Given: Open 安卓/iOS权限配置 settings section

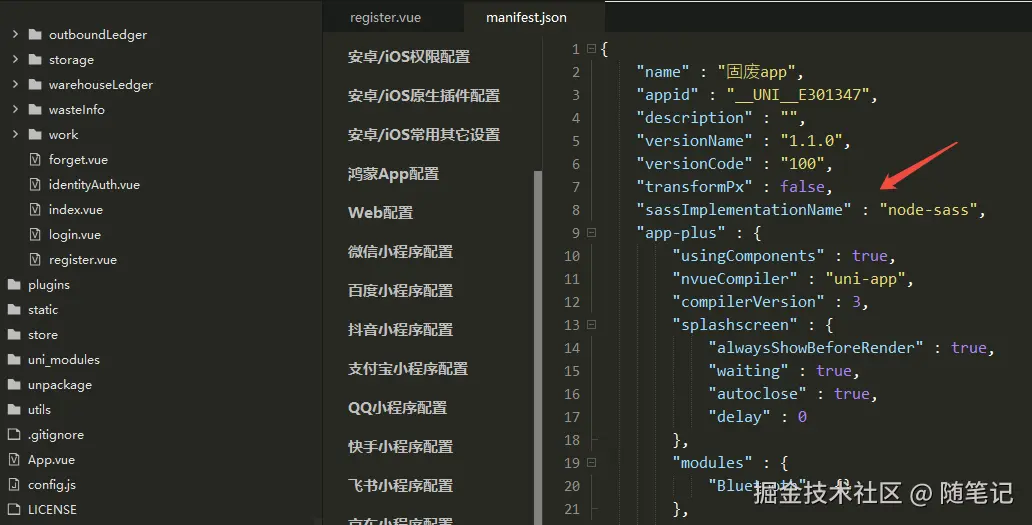Looking at the screenshot, I should click(x=409, y=57).
